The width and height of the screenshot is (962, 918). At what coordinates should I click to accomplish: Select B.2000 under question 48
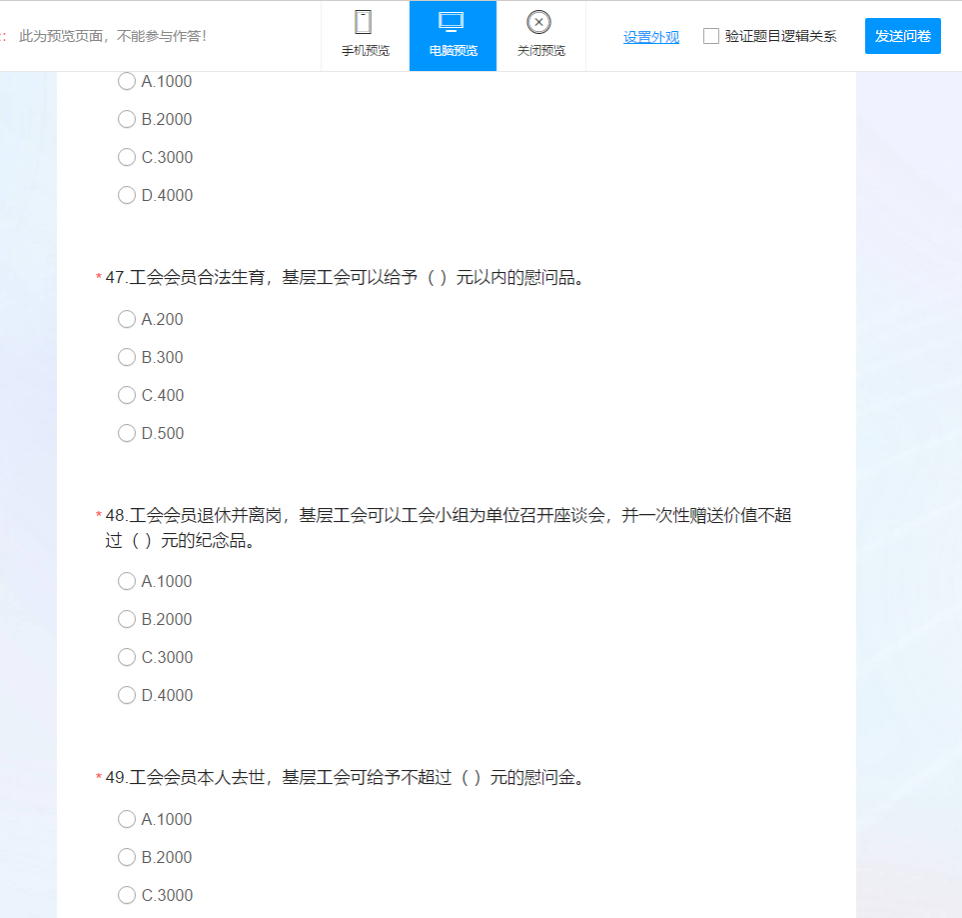[x=127, y=619]
